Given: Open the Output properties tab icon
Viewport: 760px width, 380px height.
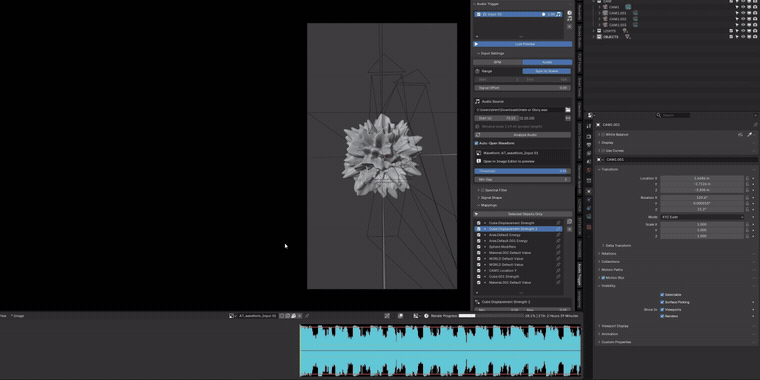Looking at the screenshot, I should click(589, 145).
